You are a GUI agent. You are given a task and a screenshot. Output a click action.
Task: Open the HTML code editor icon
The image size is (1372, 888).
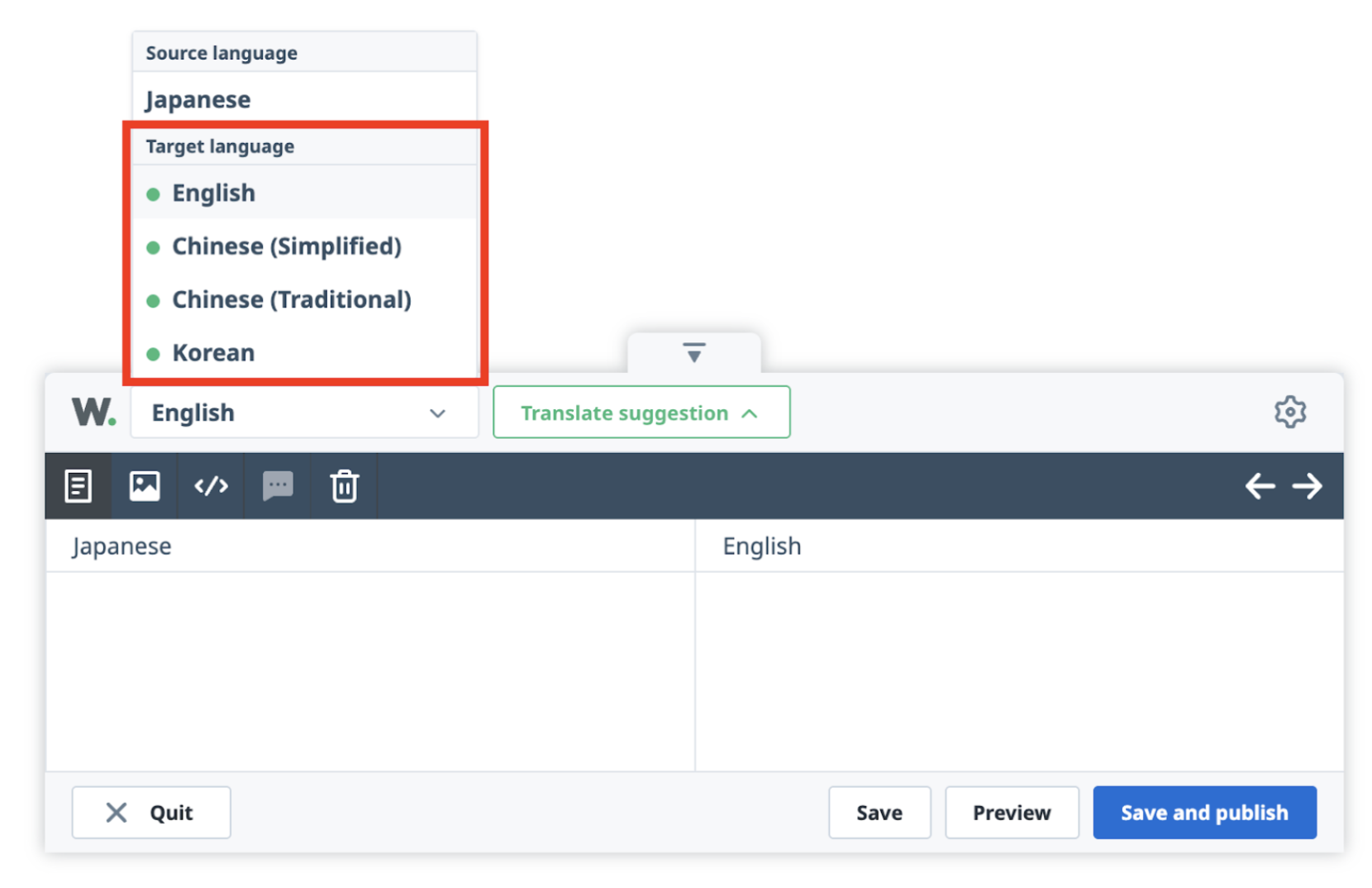[211, 486]
